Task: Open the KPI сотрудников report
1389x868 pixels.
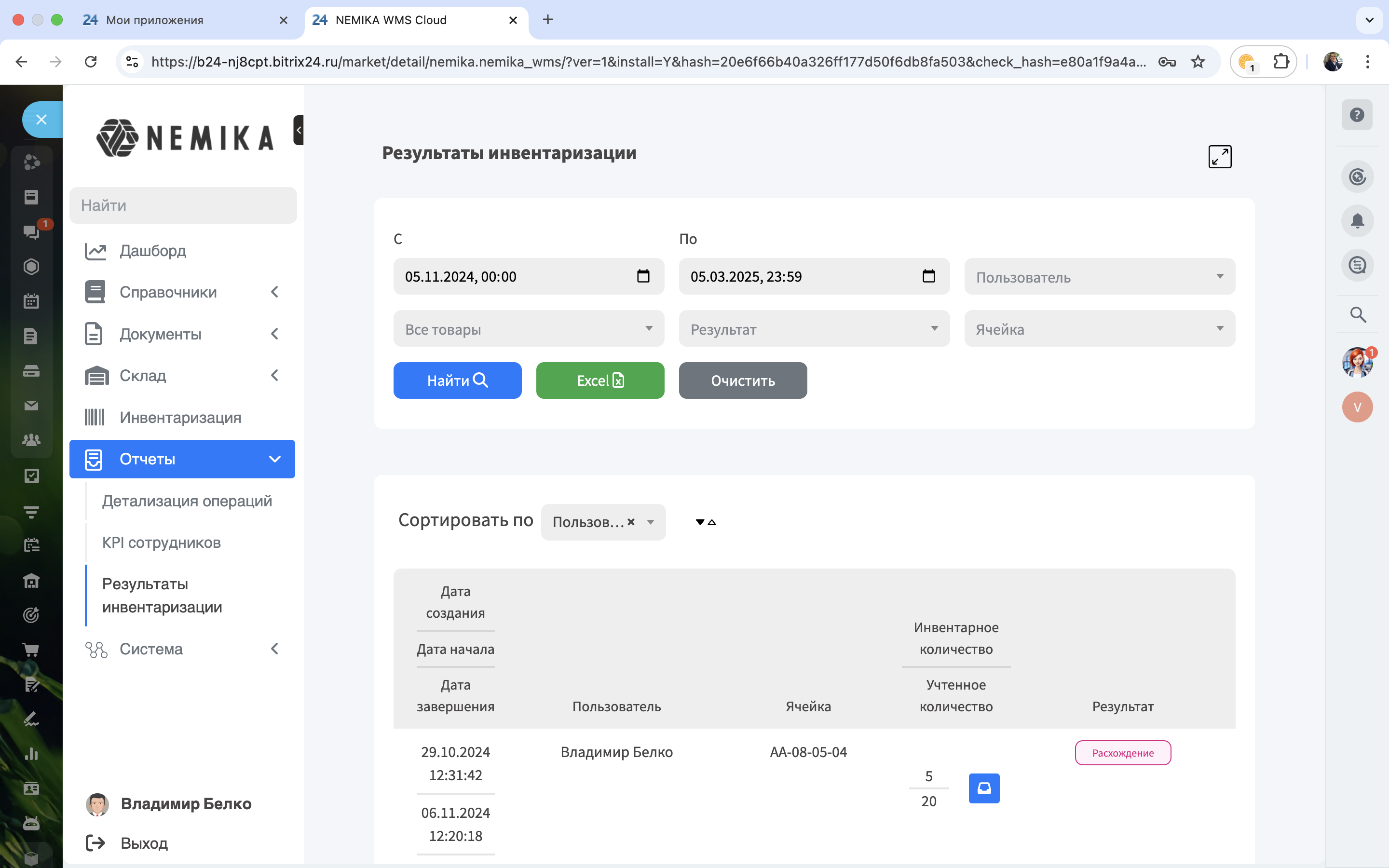Action: point(161,542)
